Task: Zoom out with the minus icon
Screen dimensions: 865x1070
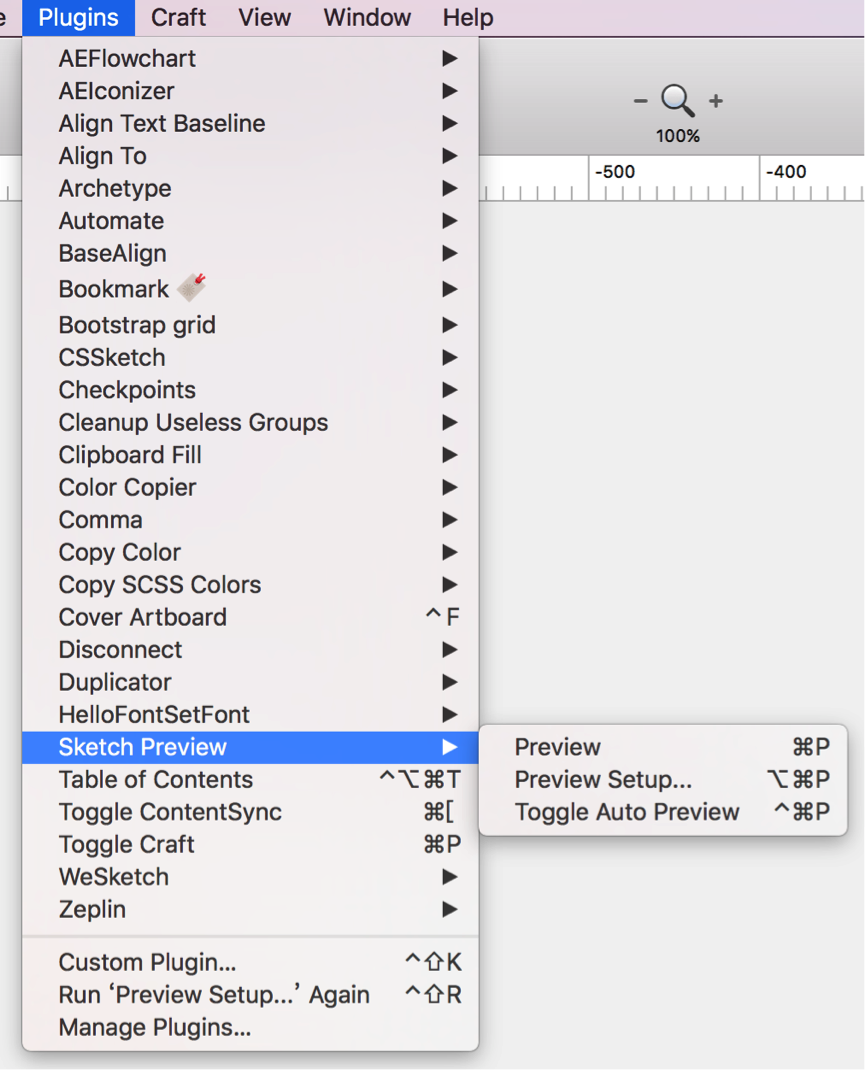Action: [640, 101]
